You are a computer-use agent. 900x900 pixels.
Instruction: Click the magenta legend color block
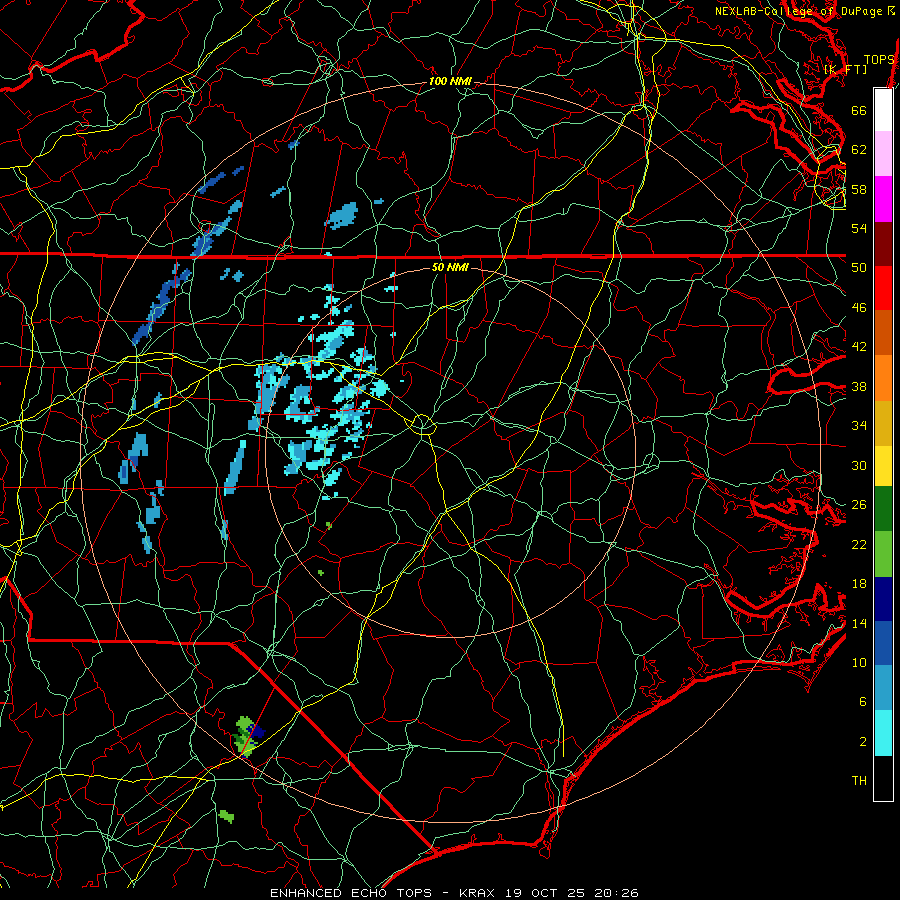coord(883,199)
